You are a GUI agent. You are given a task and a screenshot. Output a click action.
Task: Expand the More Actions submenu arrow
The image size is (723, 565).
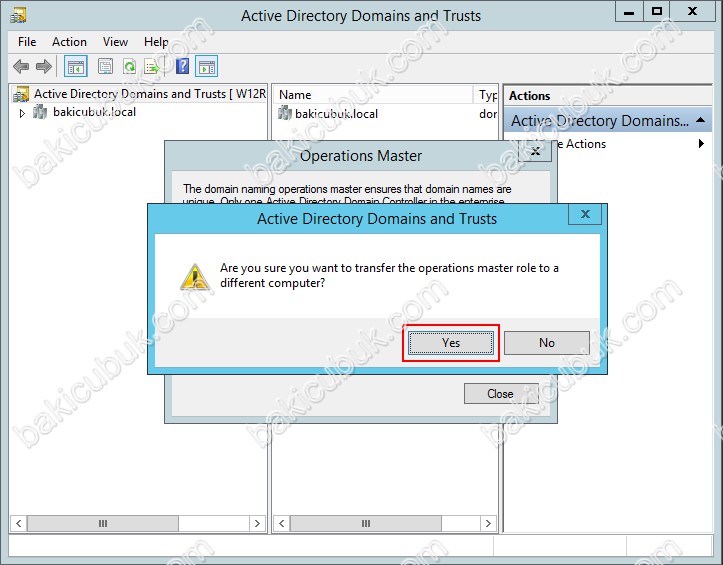701,143
